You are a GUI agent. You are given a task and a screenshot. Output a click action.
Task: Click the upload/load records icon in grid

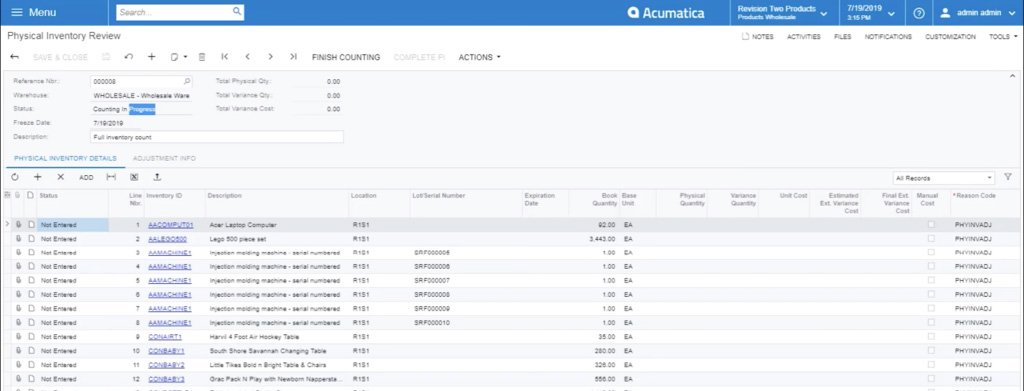click(x=157, y=177)
